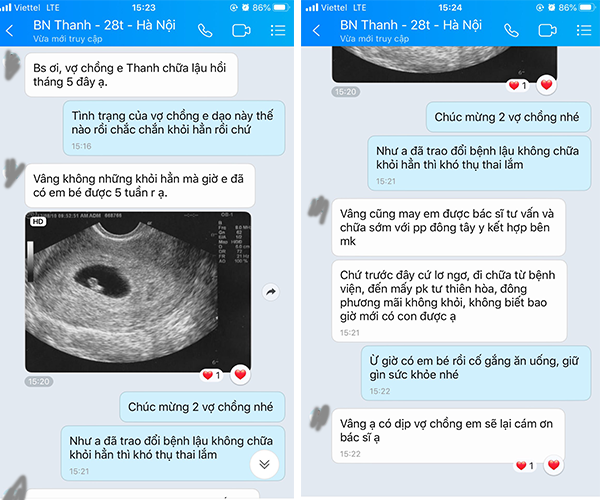Open contact name BN Thanh in right header
The height and width of the screenshot is (500, 600).
click(x=411, y=25)
